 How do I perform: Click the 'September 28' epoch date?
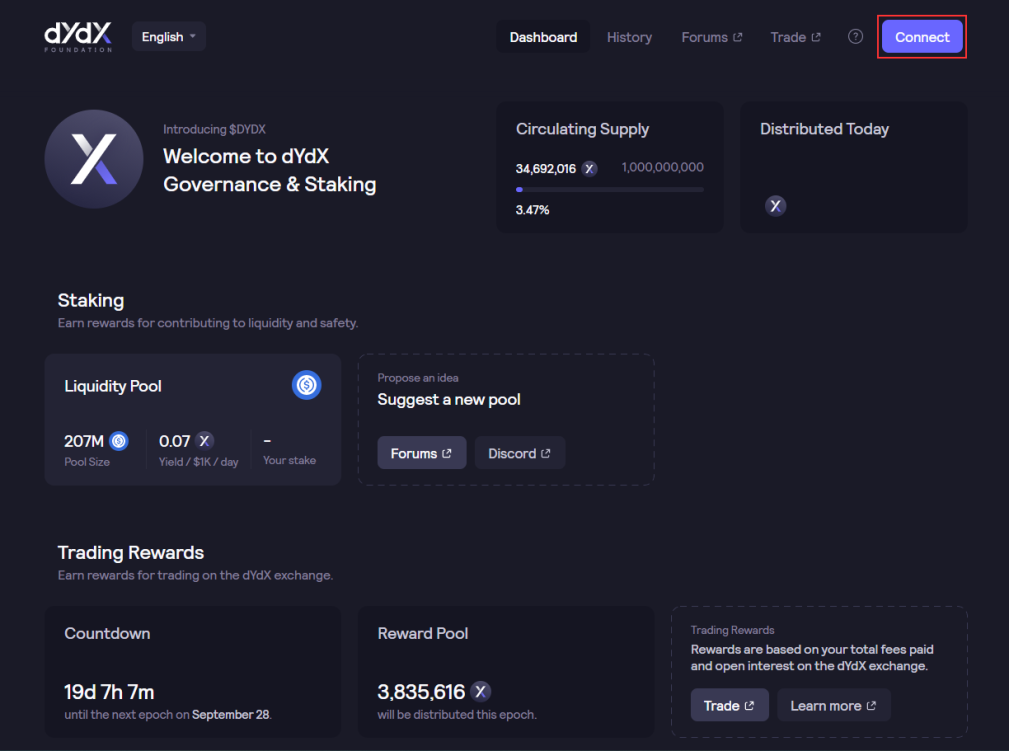coord(230,714)
